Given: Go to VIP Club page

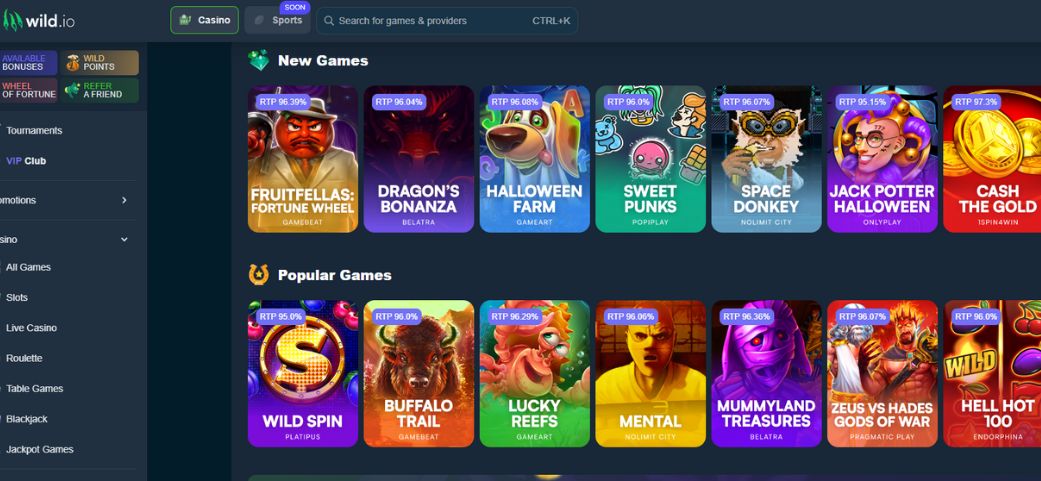Looking at the screenshot, I should (26, 161).
